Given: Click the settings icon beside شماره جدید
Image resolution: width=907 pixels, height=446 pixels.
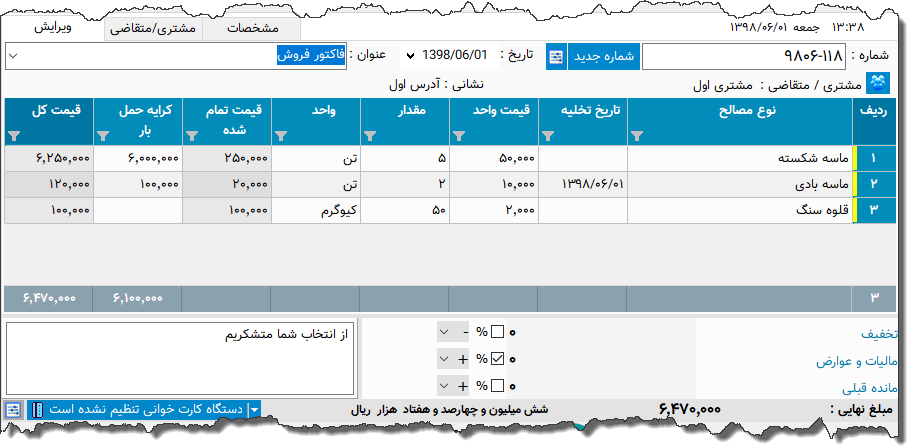Looking at the screenshot, I should (556, 57).
